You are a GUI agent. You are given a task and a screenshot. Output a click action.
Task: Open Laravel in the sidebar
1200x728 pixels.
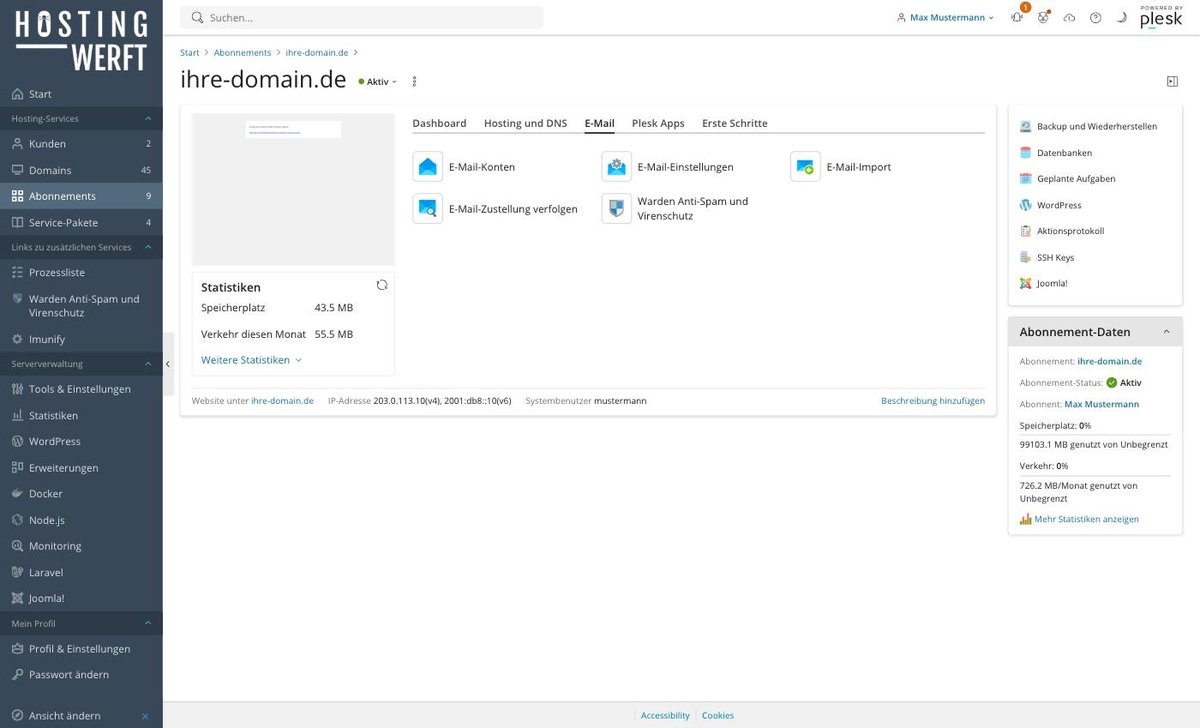pos(81,572)
